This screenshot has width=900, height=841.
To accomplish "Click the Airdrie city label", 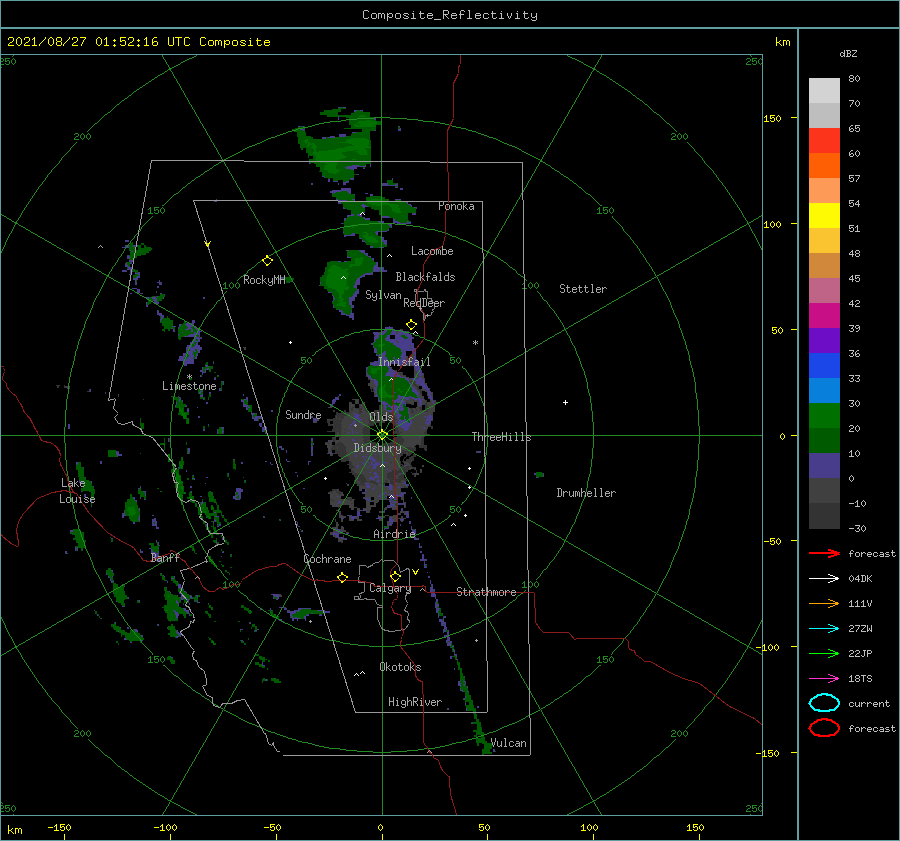I will 394,534.
